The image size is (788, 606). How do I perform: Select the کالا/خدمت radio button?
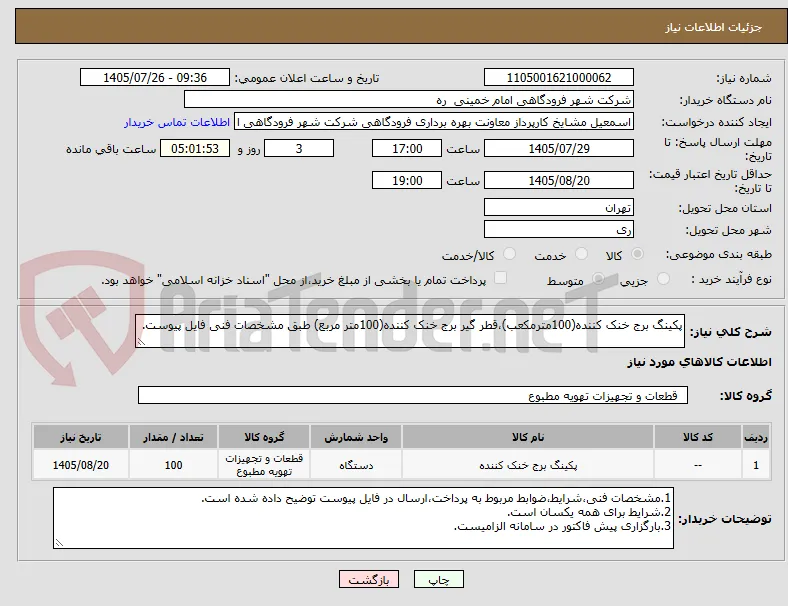(x=510, y=254)
